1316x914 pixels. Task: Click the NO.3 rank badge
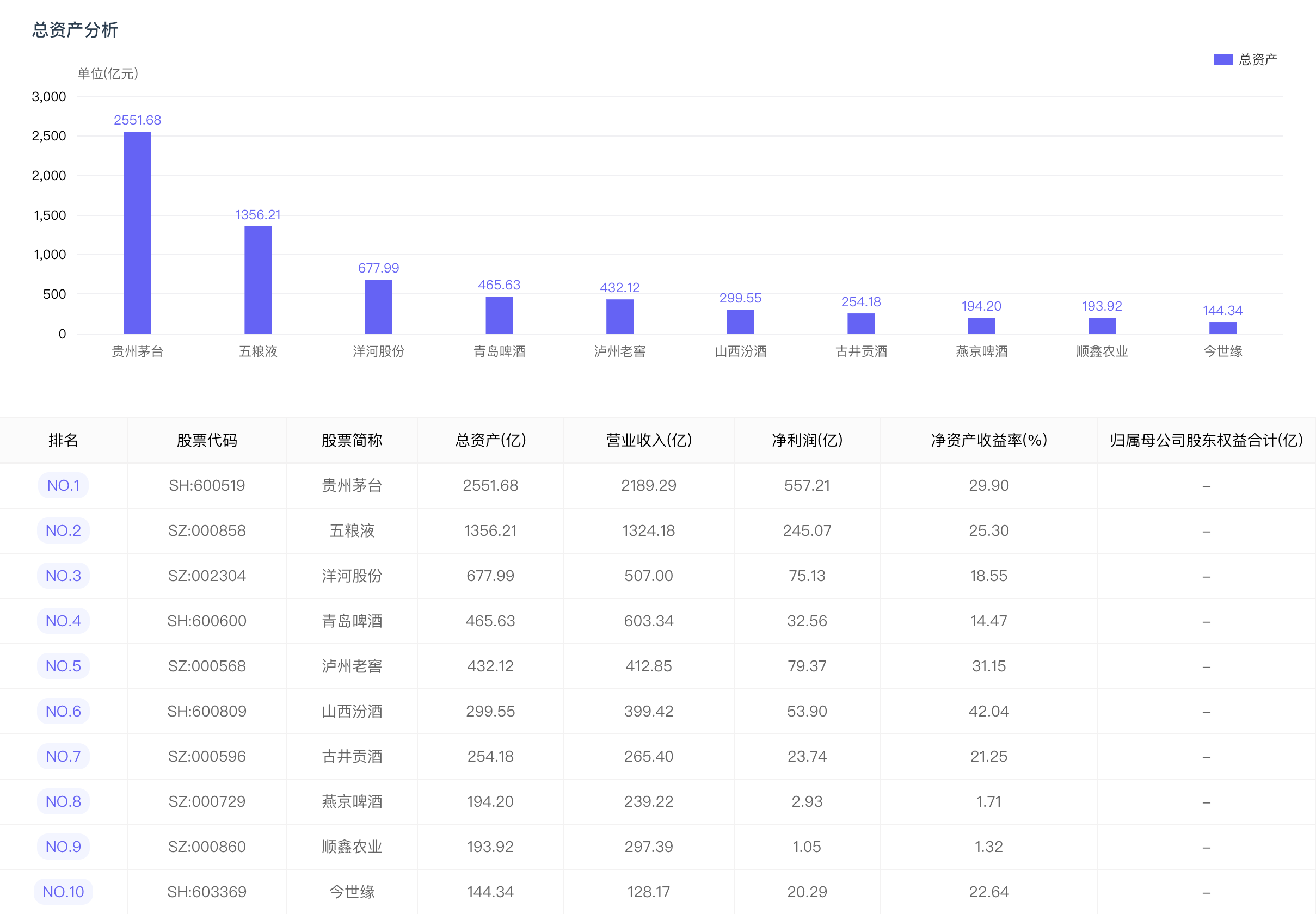64,576
